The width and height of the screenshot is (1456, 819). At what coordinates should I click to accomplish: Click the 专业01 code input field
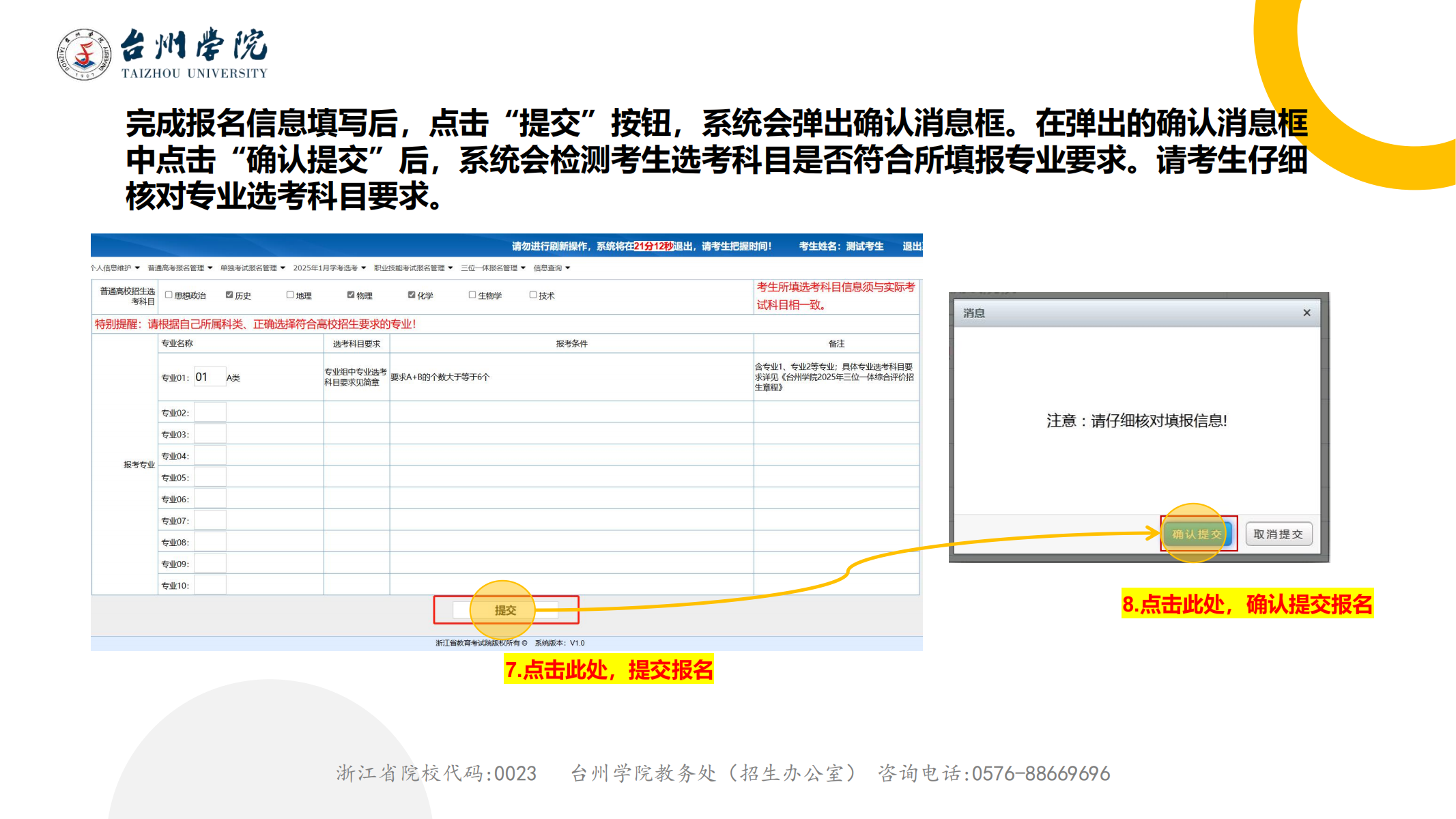[210, 377]
